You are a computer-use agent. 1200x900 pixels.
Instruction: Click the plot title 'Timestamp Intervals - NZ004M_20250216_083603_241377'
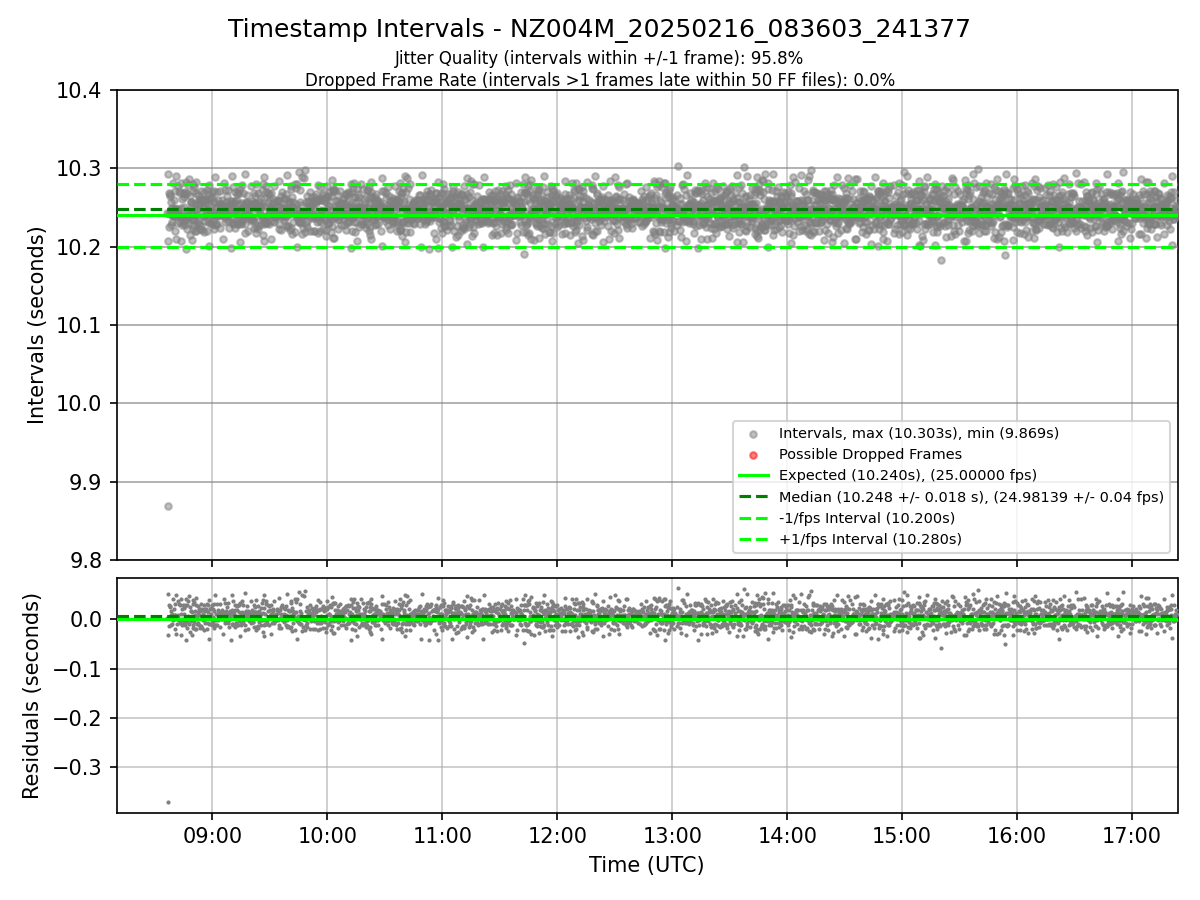click(x=599, y=29)
